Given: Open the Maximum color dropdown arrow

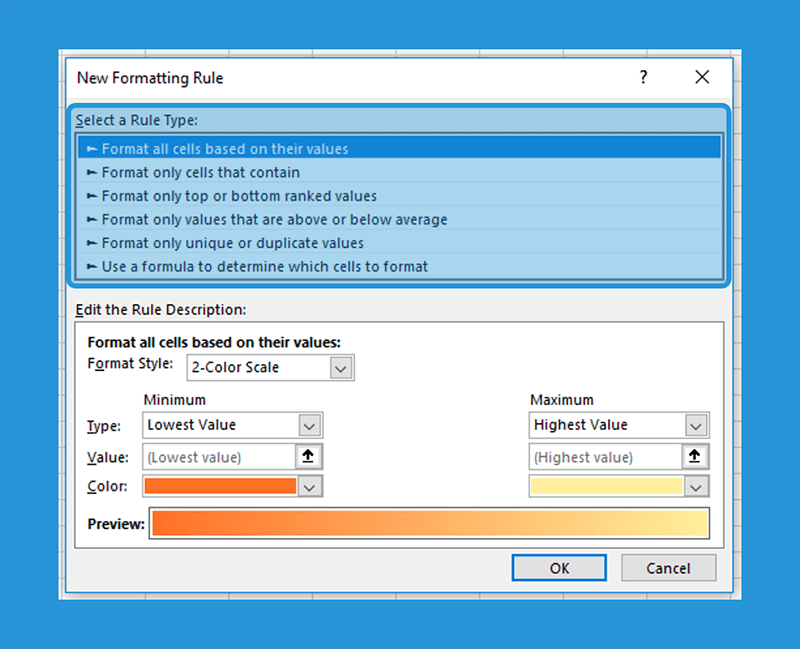Looking at the screenshot, I should pos(697,486).
